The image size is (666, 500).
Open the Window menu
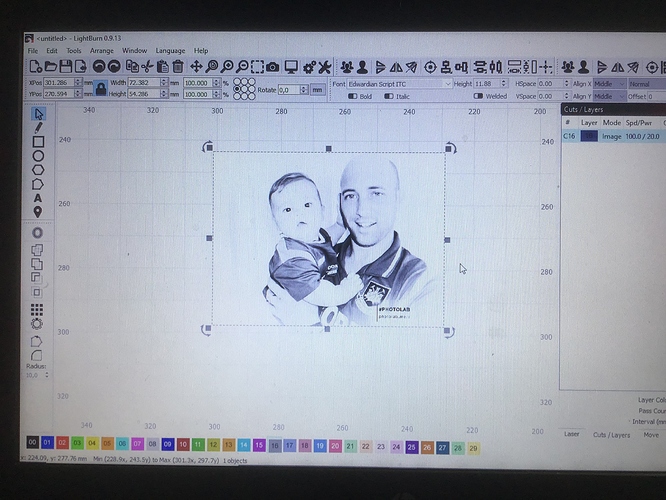click(134, 51)
